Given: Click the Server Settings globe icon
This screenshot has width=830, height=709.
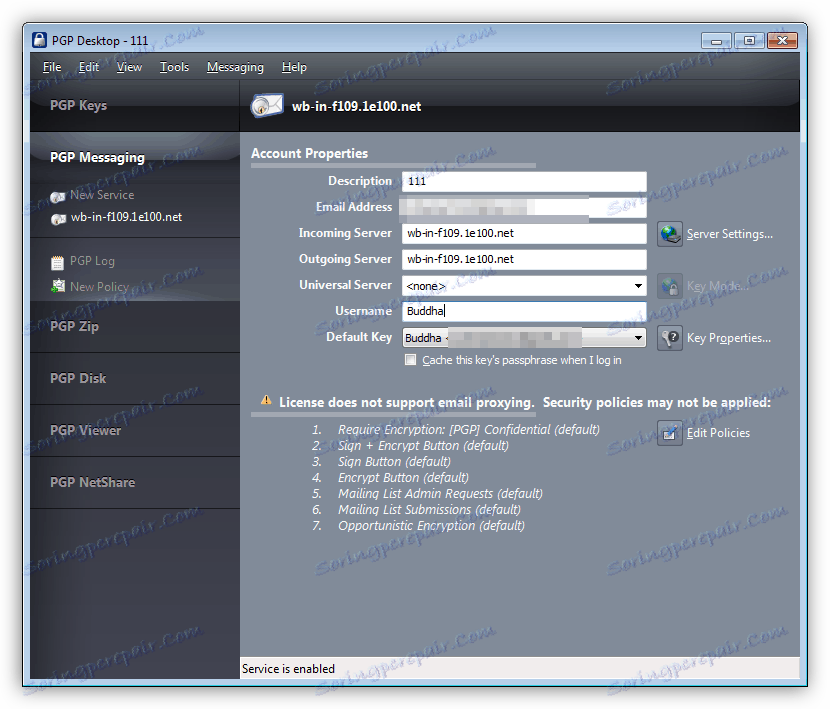Looking at the screenshot, I should click(670, 234).
